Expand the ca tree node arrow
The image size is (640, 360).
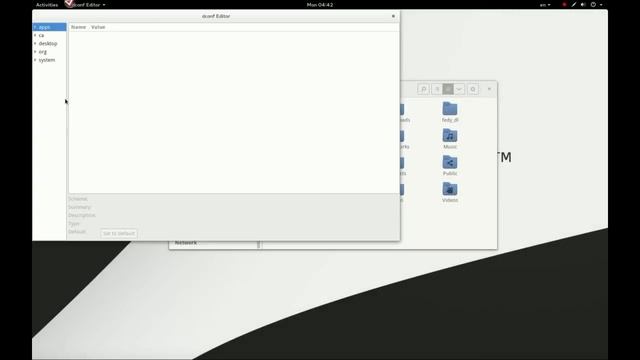click(35, 35)
